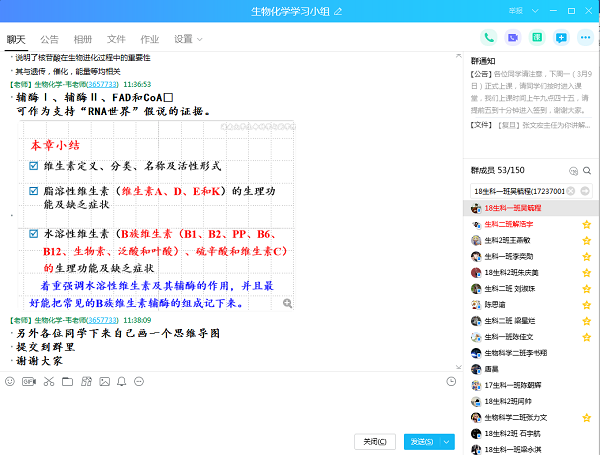Edit group name with pencil icon
Screen dimensions: 600x455
point(337,11)
